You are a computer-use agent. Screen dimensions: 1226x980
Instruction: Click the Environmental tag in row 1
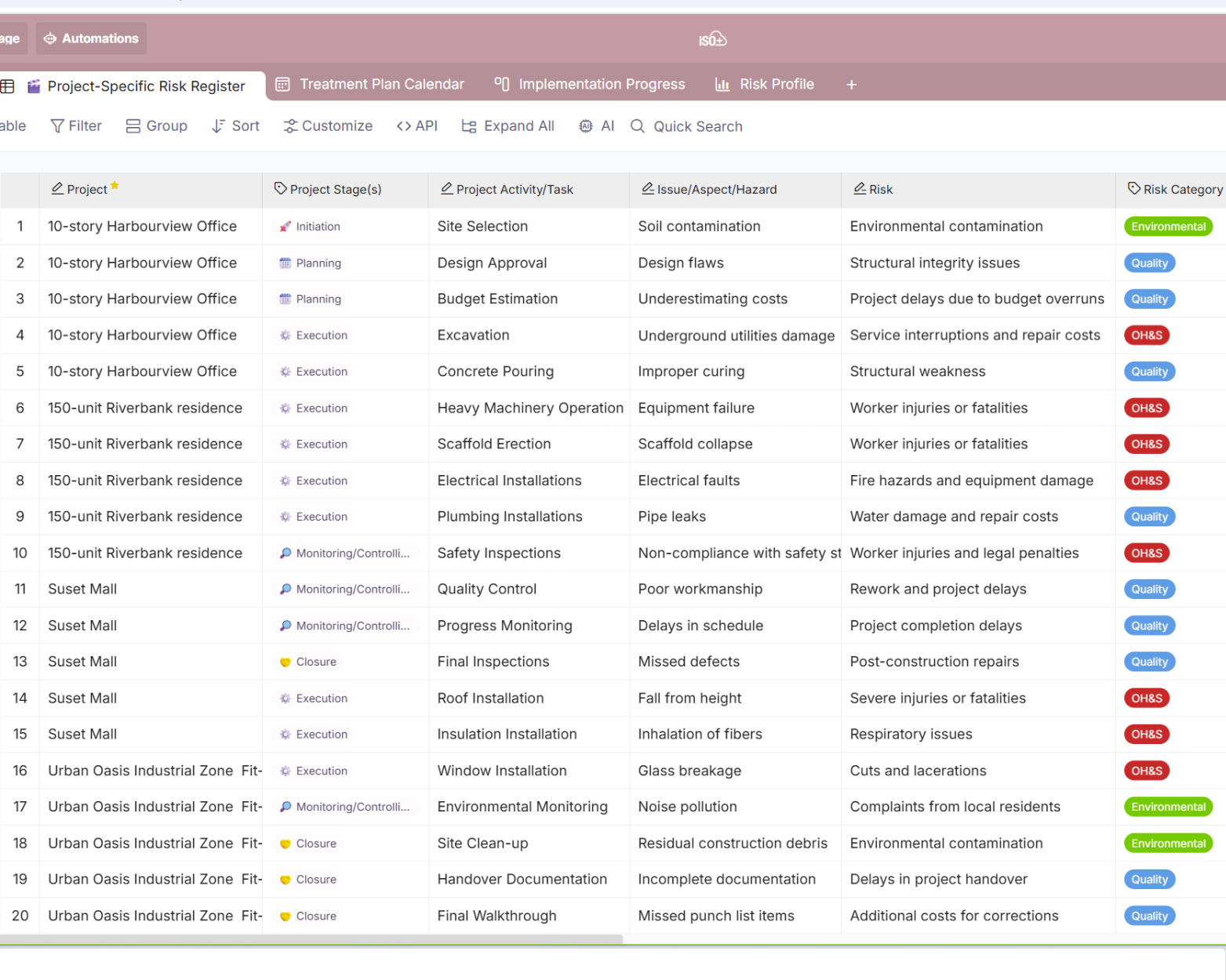[1168, 227]
